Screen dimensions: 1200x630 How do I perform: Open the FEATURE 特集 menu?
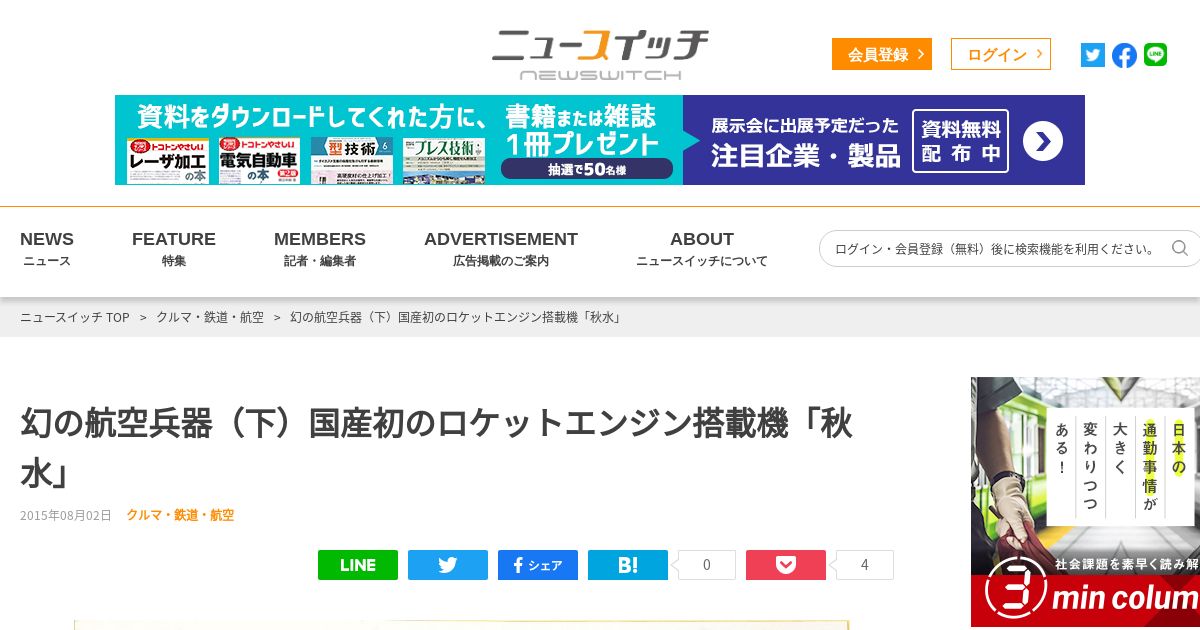click(x=174, y=249)
